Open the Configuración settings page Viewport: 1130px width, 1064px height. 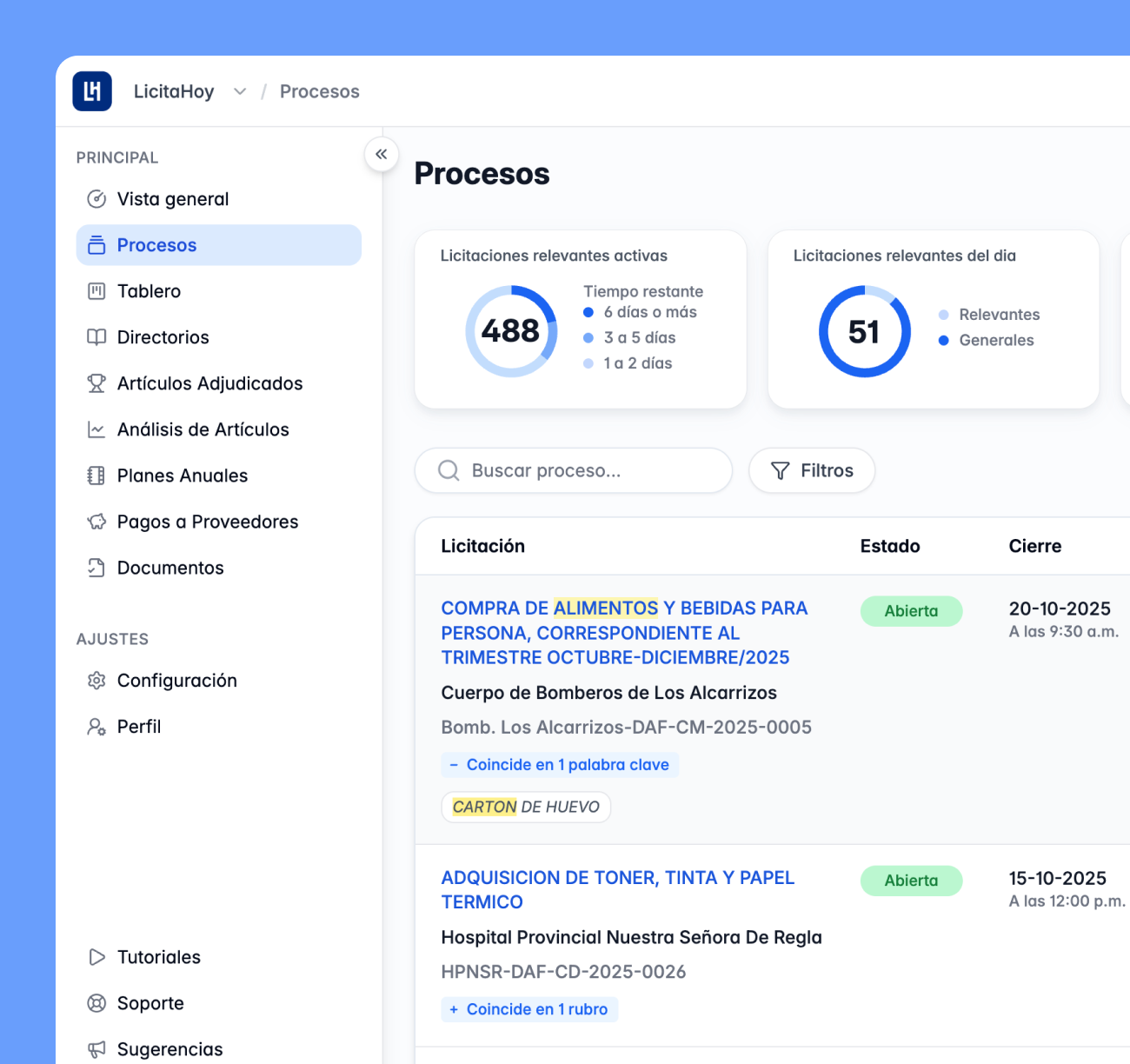point(177,681)
